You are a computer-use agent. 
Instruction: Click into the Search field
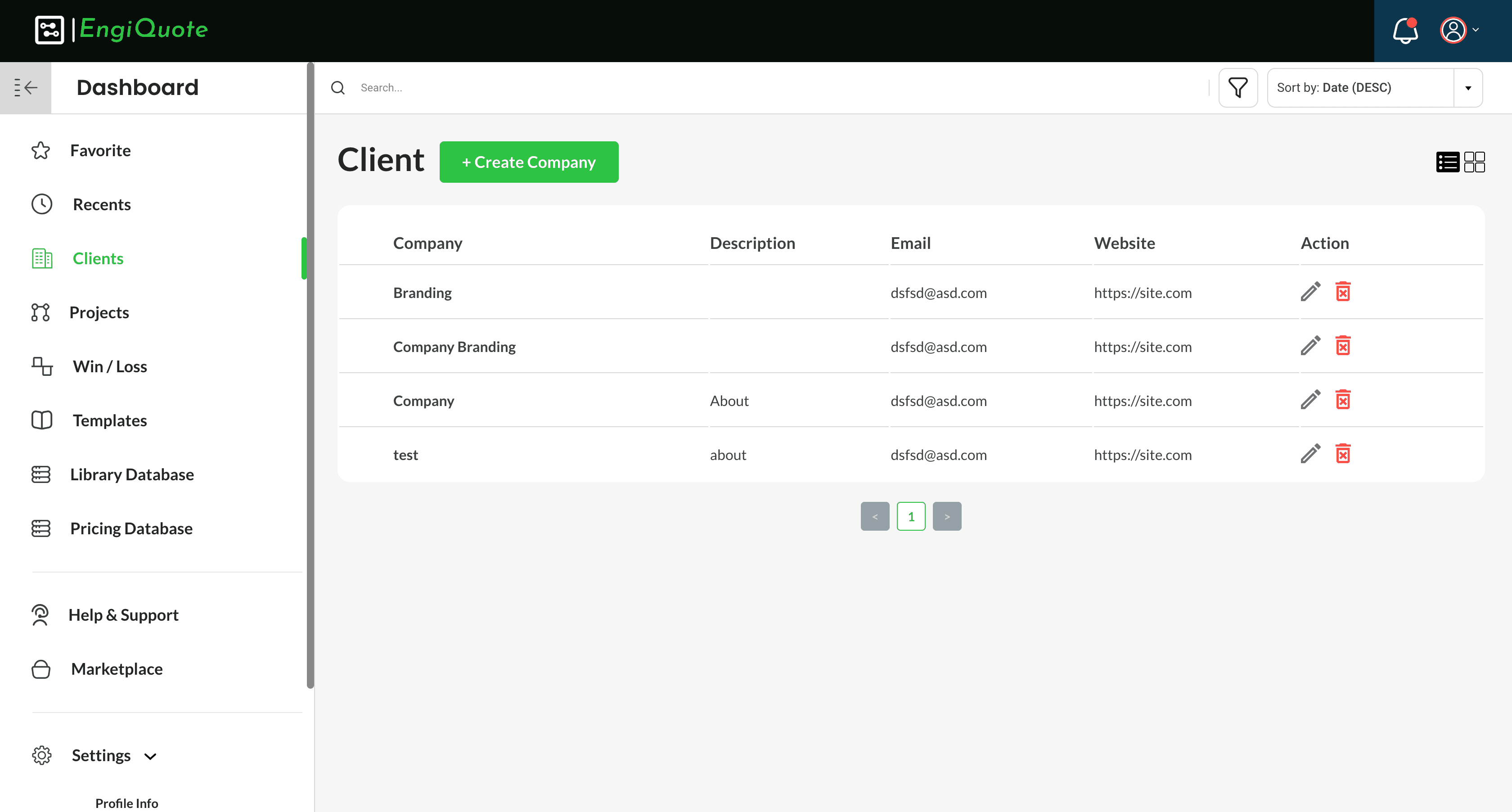pyautogui.click(x=763, y=88)
